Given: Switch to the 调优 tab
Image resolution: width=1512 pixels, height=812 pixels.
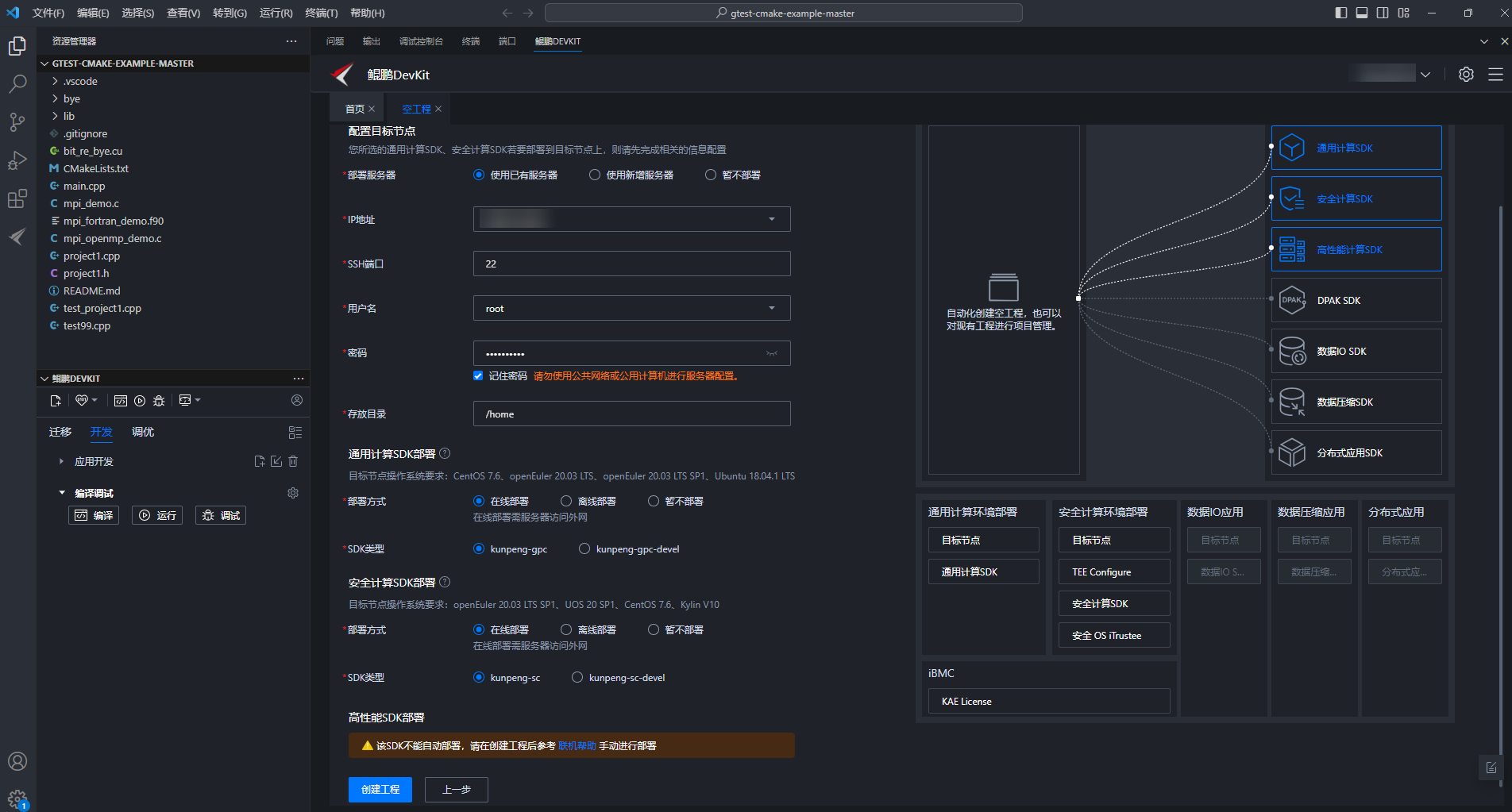Looking at the screenshot, I should pyautogui.click(x=143, y=432).
